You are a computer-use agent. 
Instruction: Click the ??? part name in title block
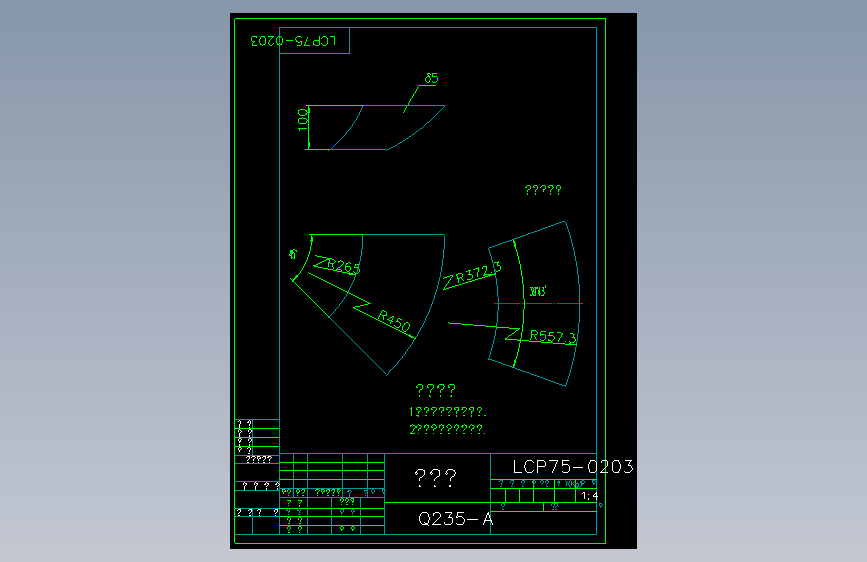click(x=436, y=477)
